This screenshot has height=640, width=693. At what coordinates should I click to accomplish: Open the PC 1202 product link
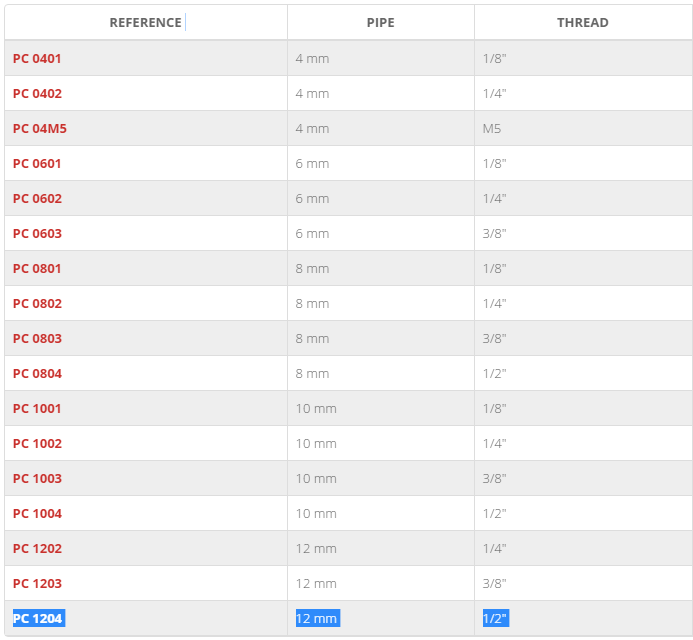point(38,549)
